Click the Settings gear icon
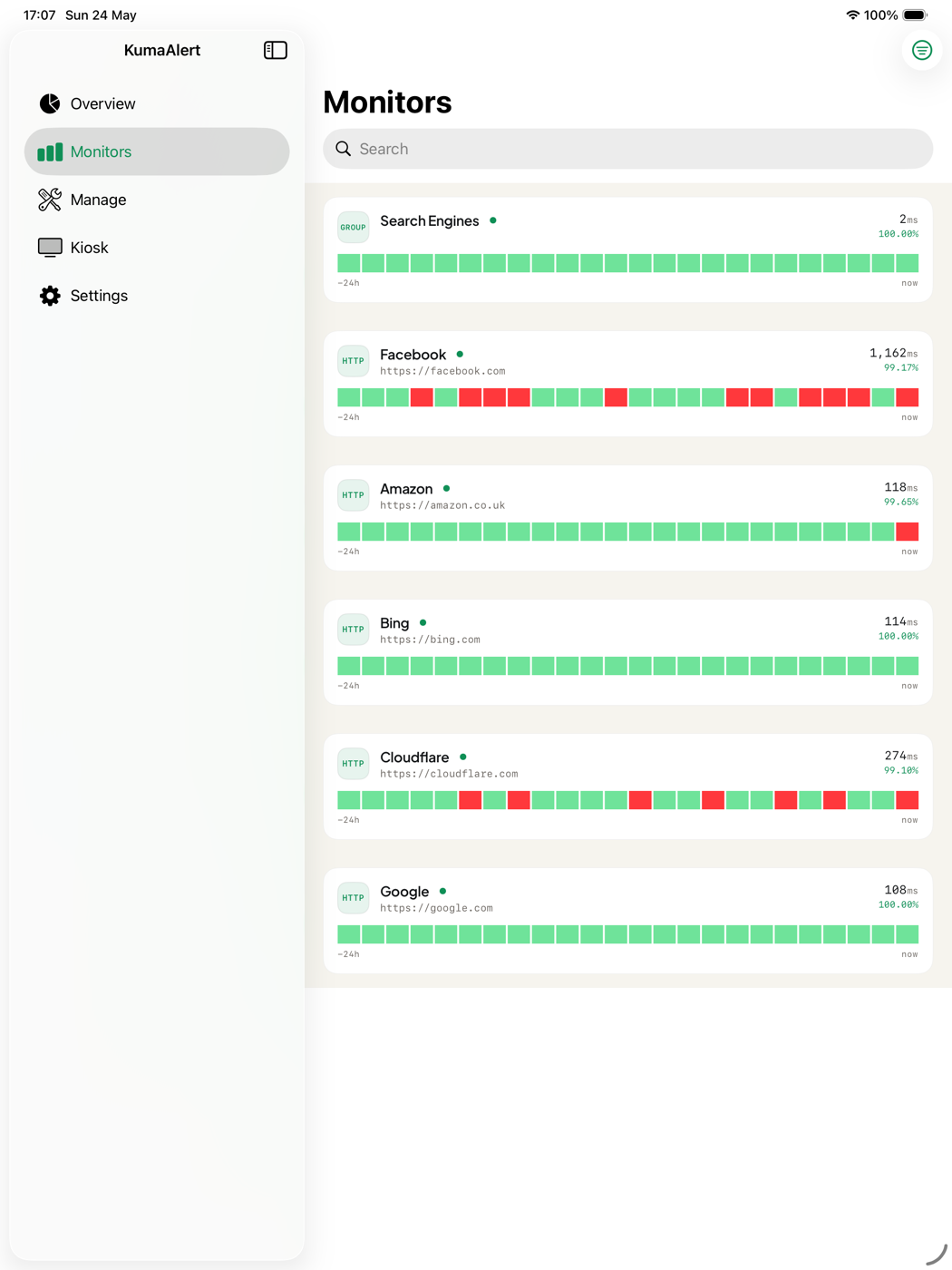 (x=50, y=296)
